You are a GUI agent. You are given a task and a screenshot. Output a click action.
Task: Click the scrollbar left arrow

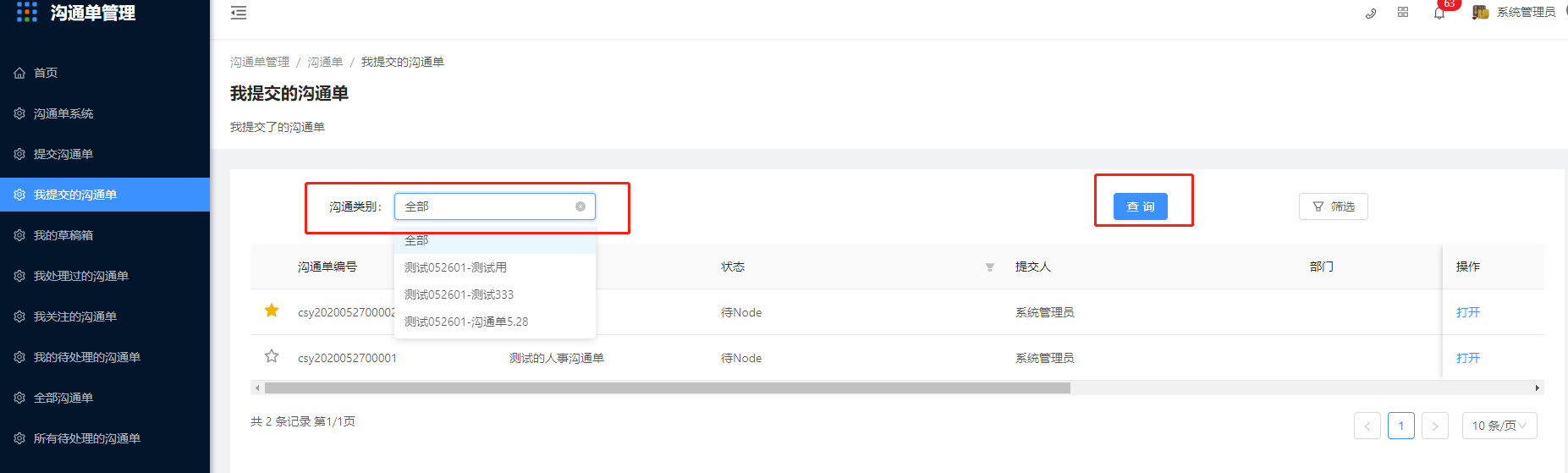point(257,388)
